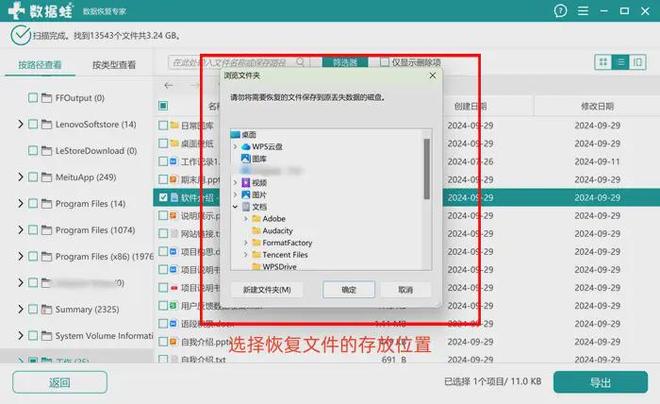Switch to 按路径查看 tab
The height and width of the screenshot is (404, 660).
(x=40, y=65)
